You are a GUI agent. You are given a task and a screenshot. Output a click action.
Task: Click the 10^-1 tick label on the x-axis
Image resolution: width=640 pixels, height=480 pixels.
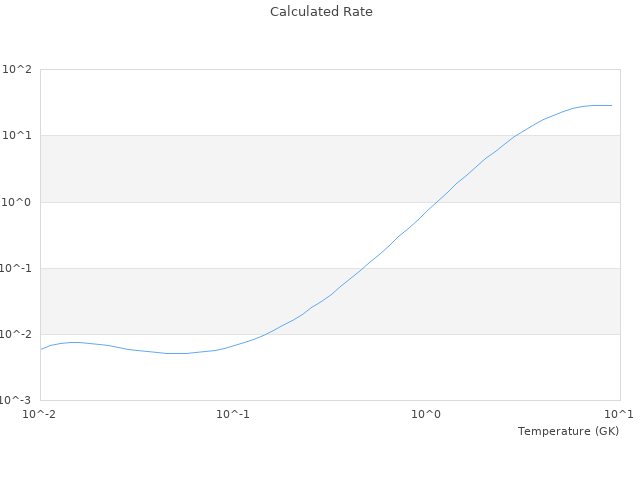coord(233,414)
